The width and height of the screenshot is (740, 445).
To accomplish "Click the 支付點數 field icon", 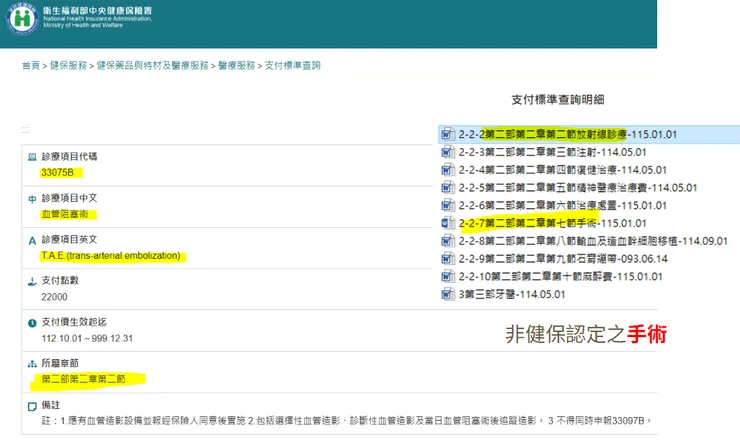I will (x=32, y=282).
